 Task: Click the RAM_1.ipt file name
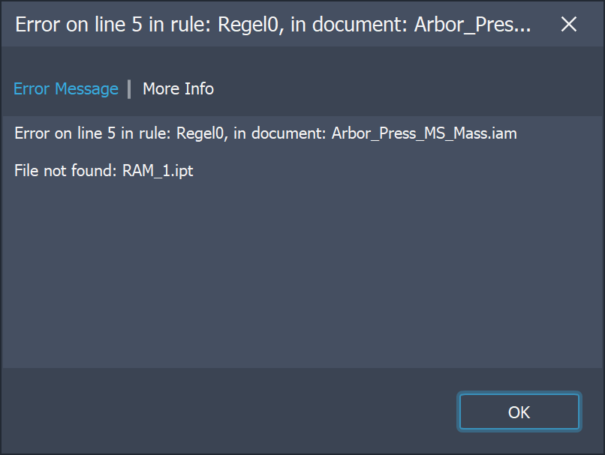click(x=158, y=171)
